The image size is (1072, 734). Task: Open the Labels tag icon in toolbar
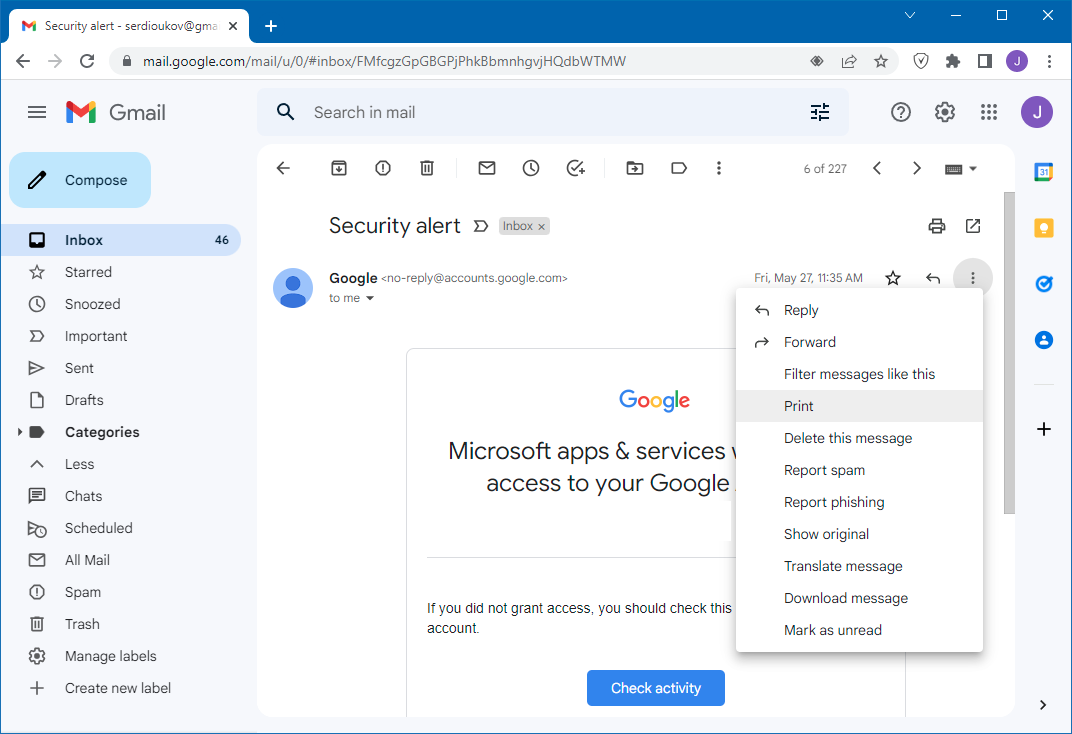coord(679,168)
